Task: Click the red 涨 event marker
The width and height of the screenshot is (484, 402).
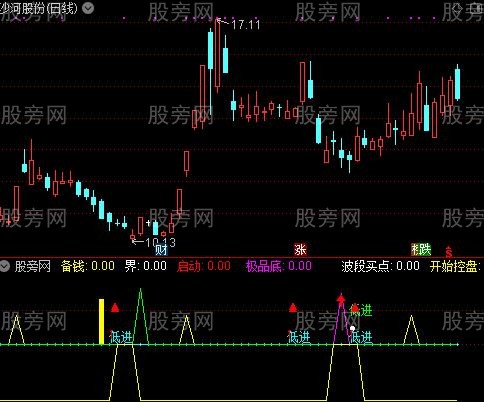Action: click(300, 249)
